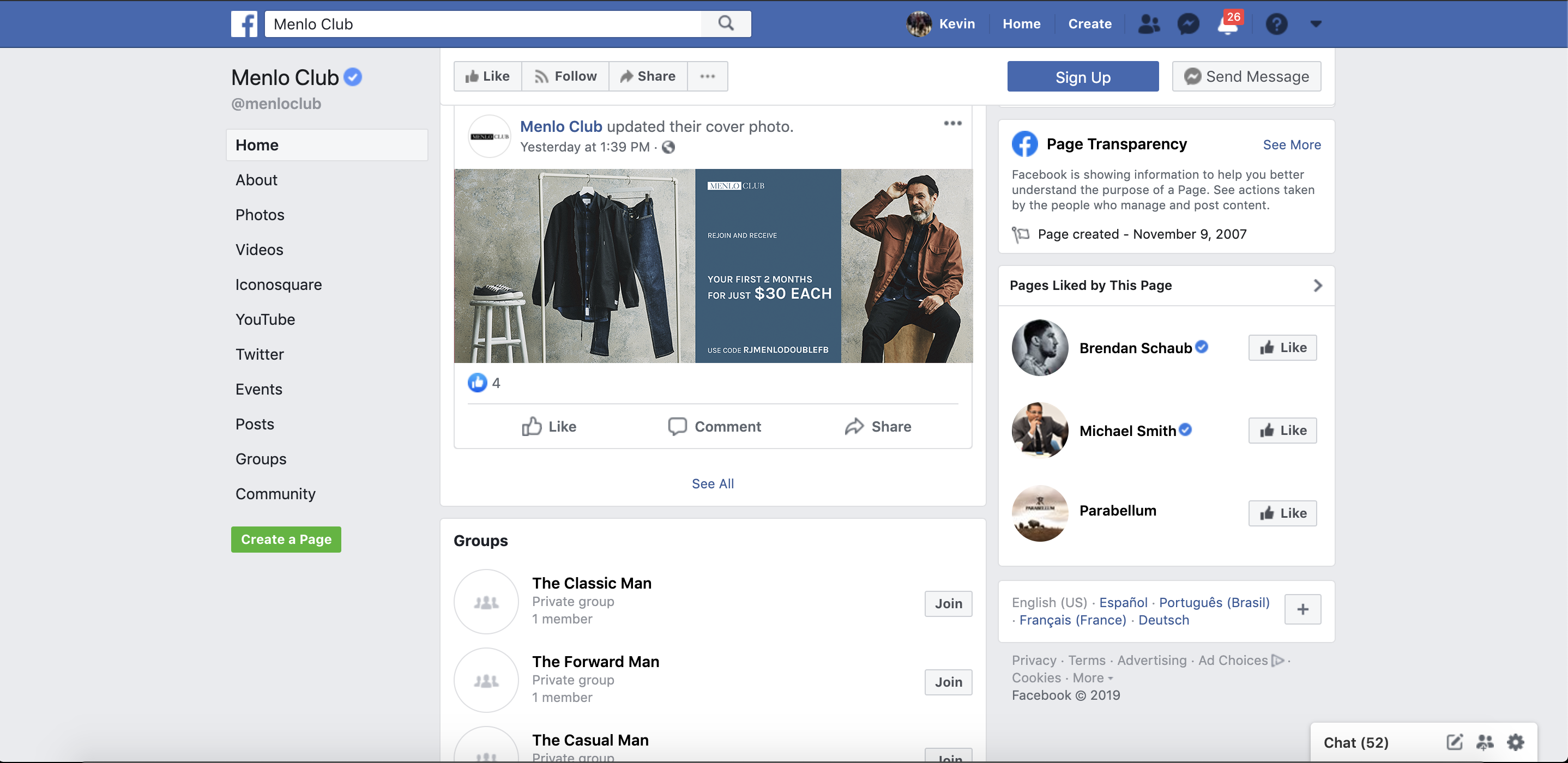
Task: Go to Home in the top bar
Action: click(x=1021, y=24)
